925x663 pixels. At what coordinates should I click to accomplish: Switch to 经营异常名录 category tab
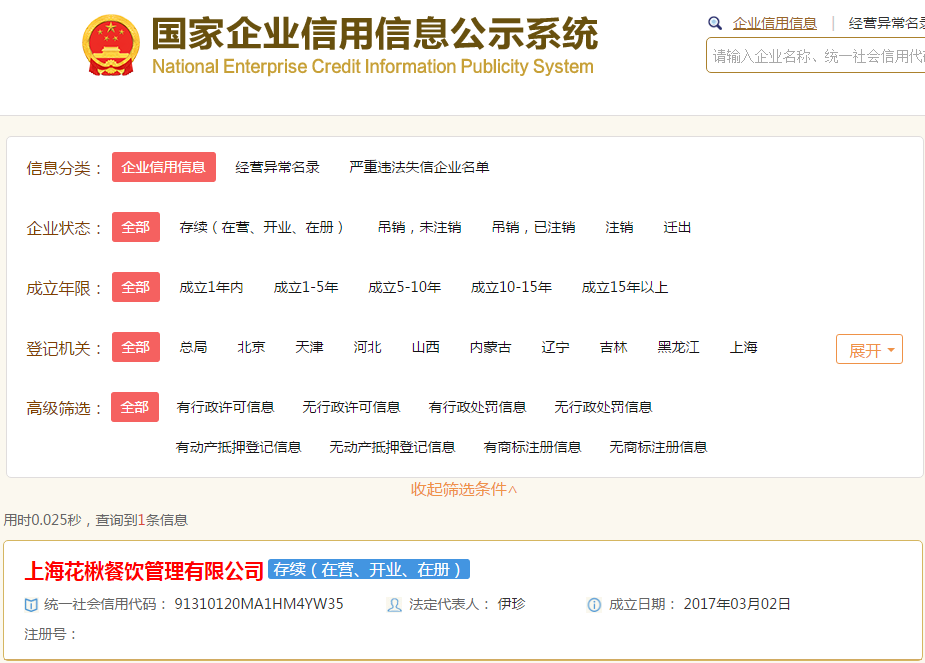[x=277, y=168]
